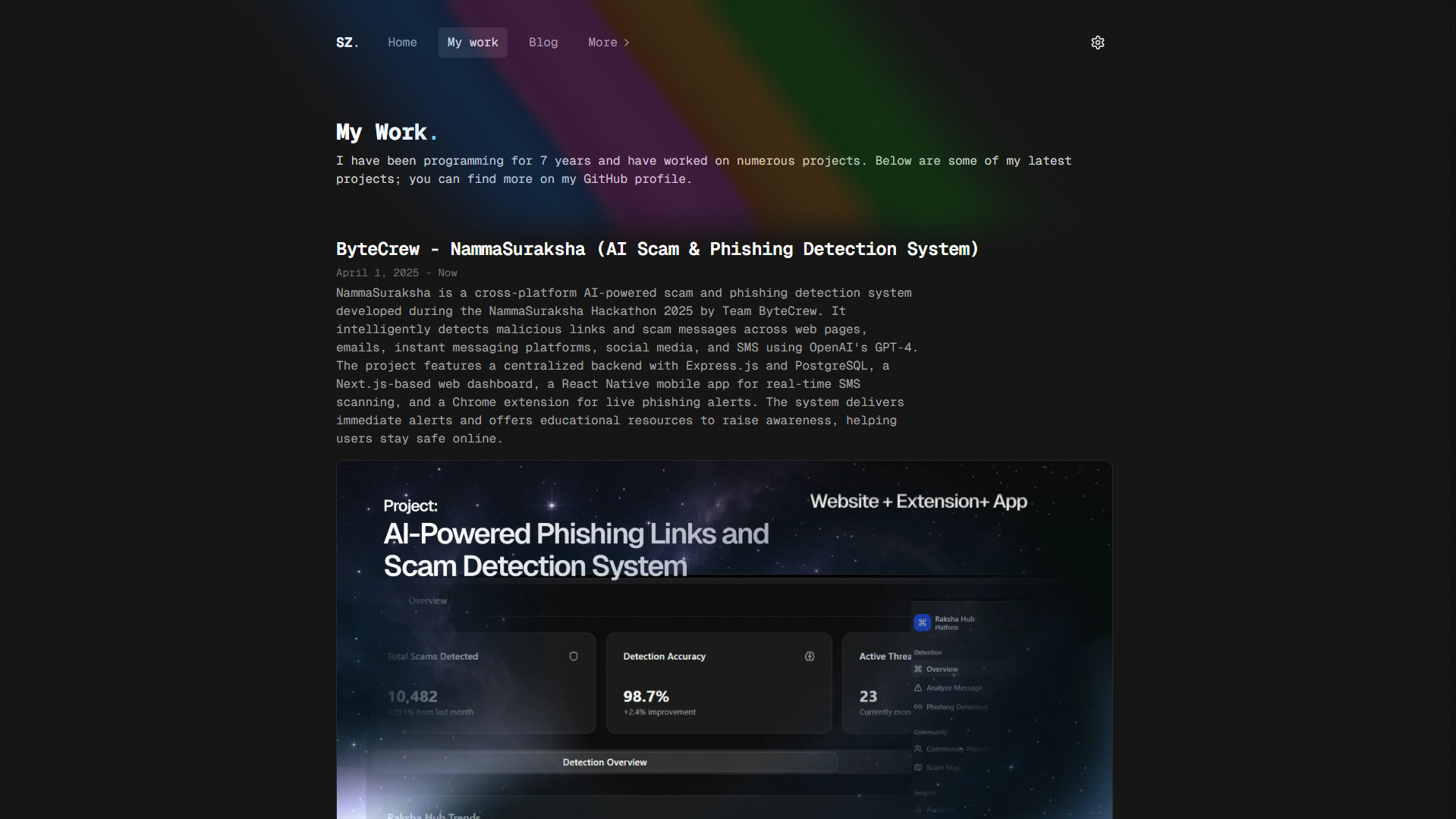Click the '98.7%' accuracy value

646,696
